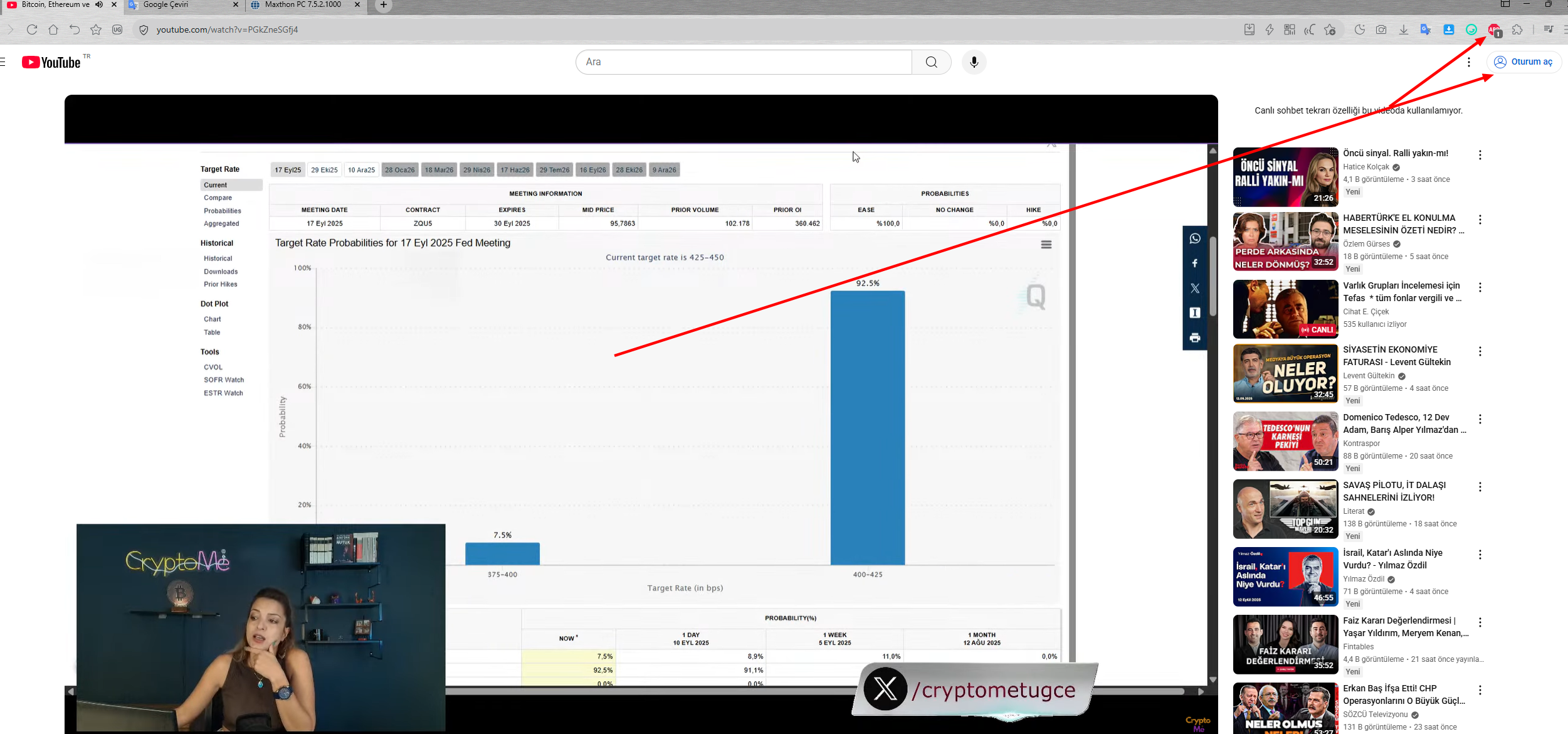This screenshot has height=734, width=1568.
Task: Click the recommended videos scrollbar
Action: (1213, 276)
